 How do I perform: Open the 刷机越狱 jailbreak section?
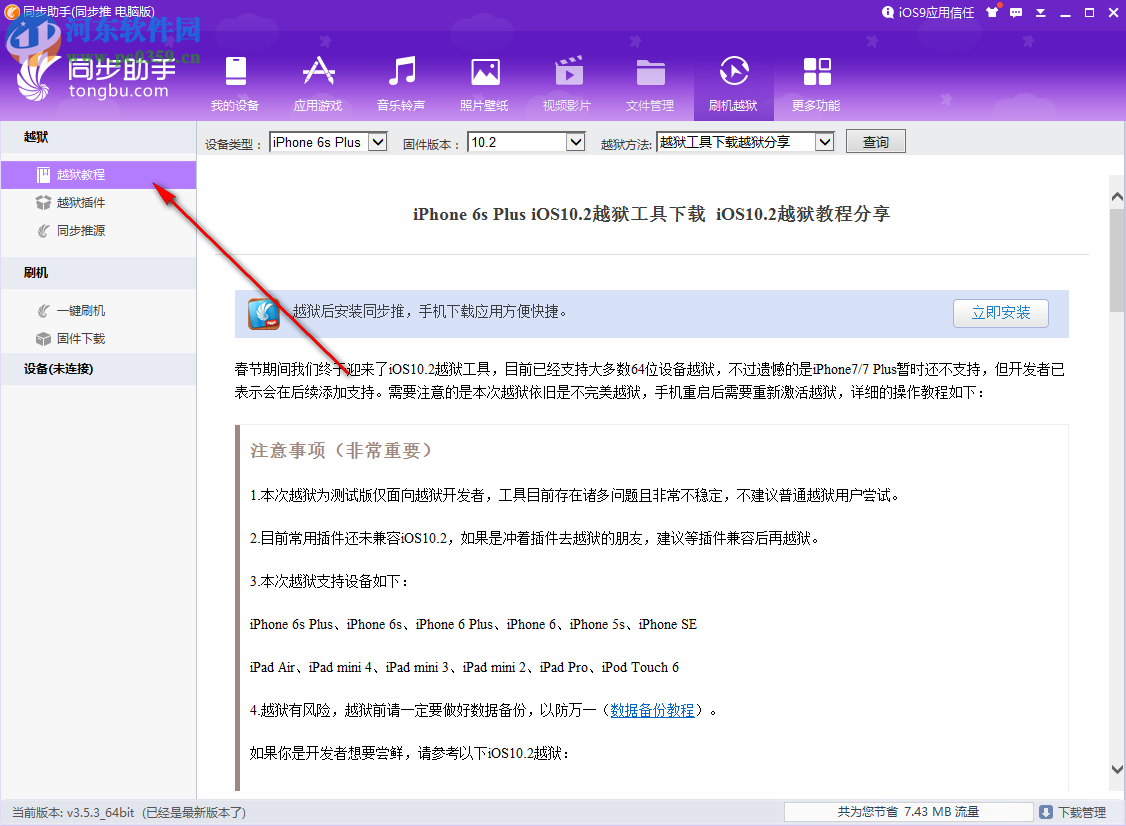[x=734, y=80]
